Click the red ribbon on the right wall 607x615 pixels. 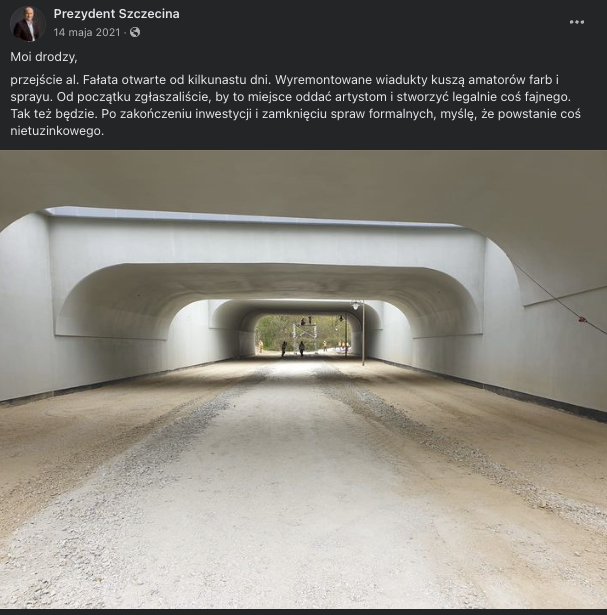(x=582, y=320)
